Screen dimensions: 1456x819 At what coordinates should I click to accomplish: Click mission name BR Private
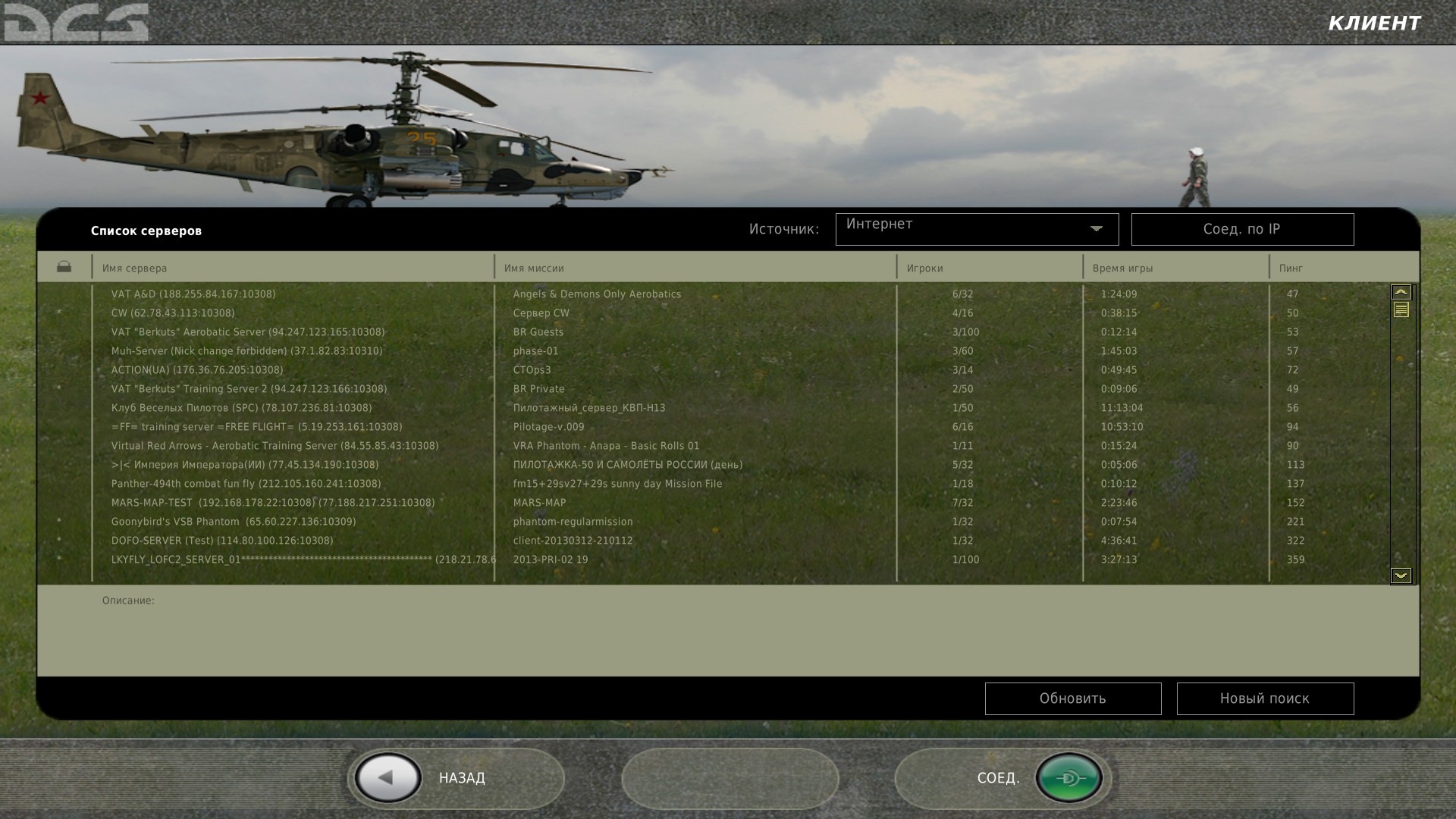coord(538,389)
